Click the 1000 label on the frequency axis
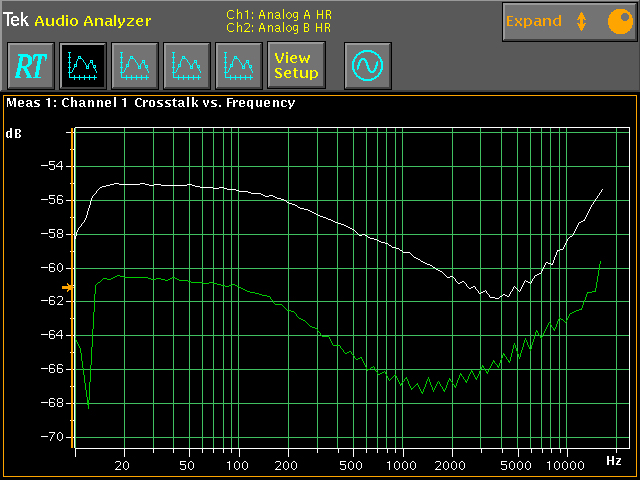This screenshot has width=640, height=480. [x=401, y=466]
